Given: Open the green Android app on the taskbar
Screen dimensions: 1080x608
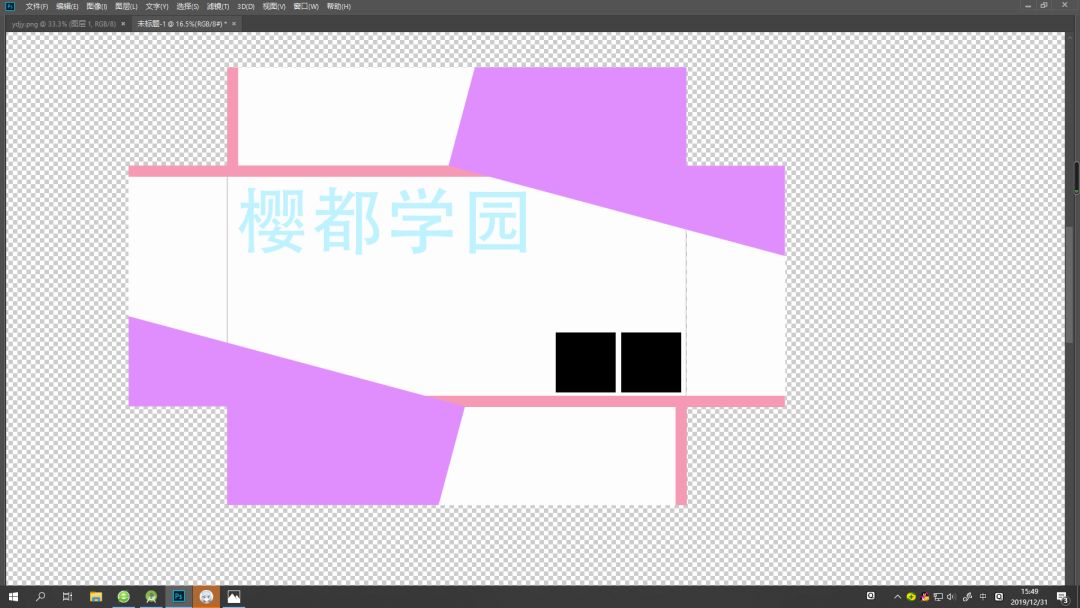Looking at the screenshot, I should [151, 596].
